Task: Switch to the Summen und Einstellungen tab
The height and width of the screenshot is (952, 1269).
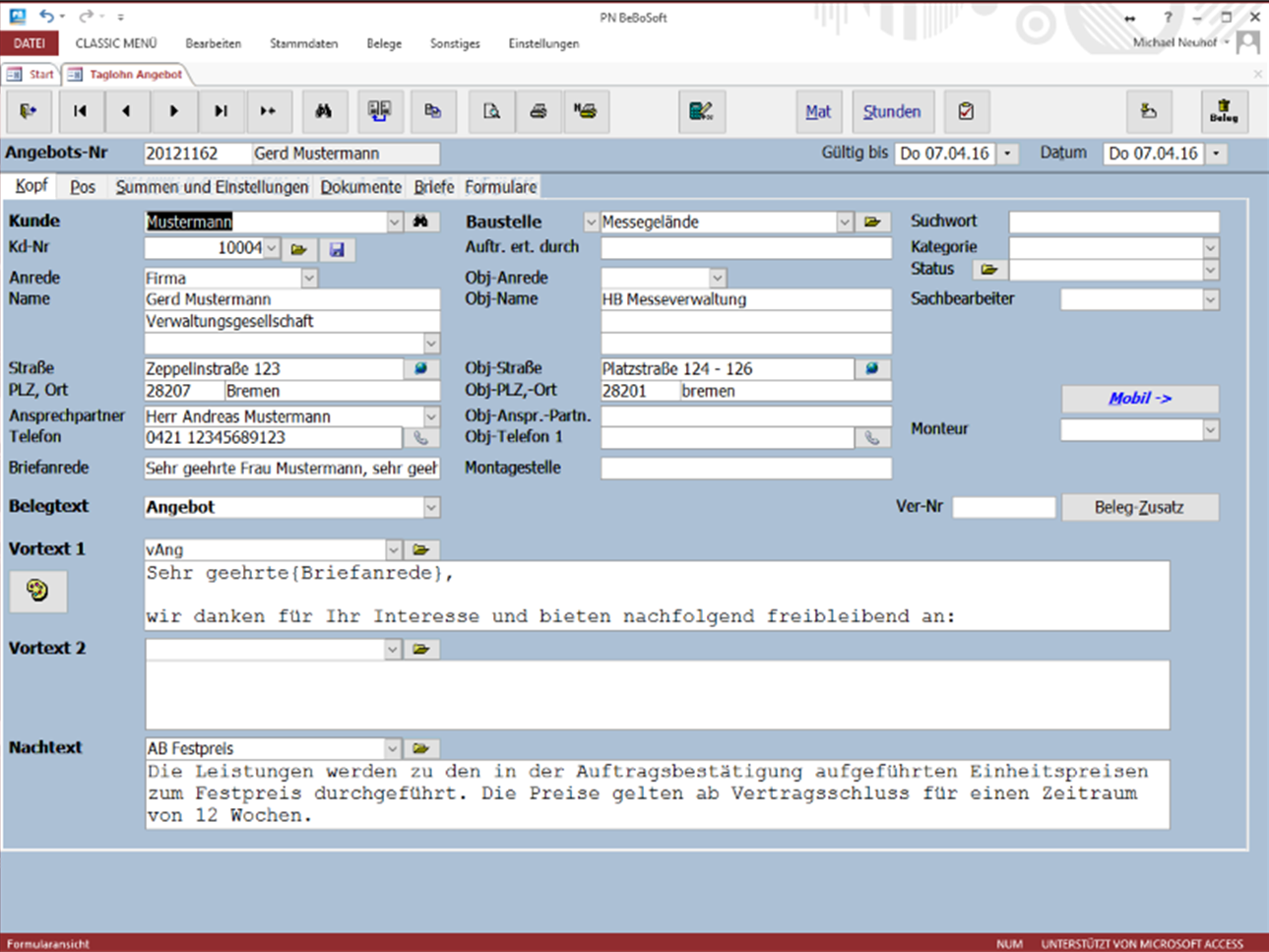Action: click(x=212, y=187)
